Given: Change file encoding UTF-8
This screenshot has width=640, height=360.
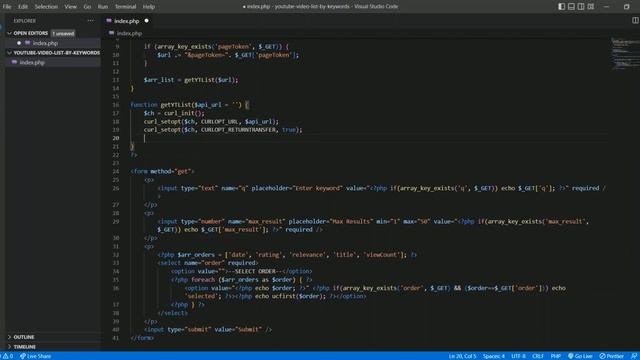Looking at the screenshot, I should (x=518, y=356).
